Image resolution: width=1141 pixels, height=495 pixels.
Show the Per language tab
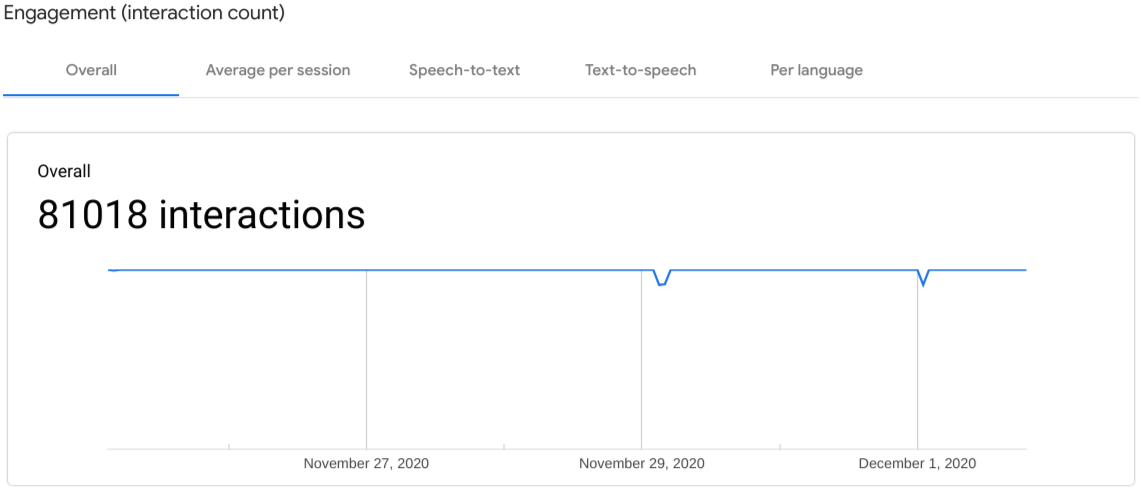pyautogui.click(x=816, y=70)
